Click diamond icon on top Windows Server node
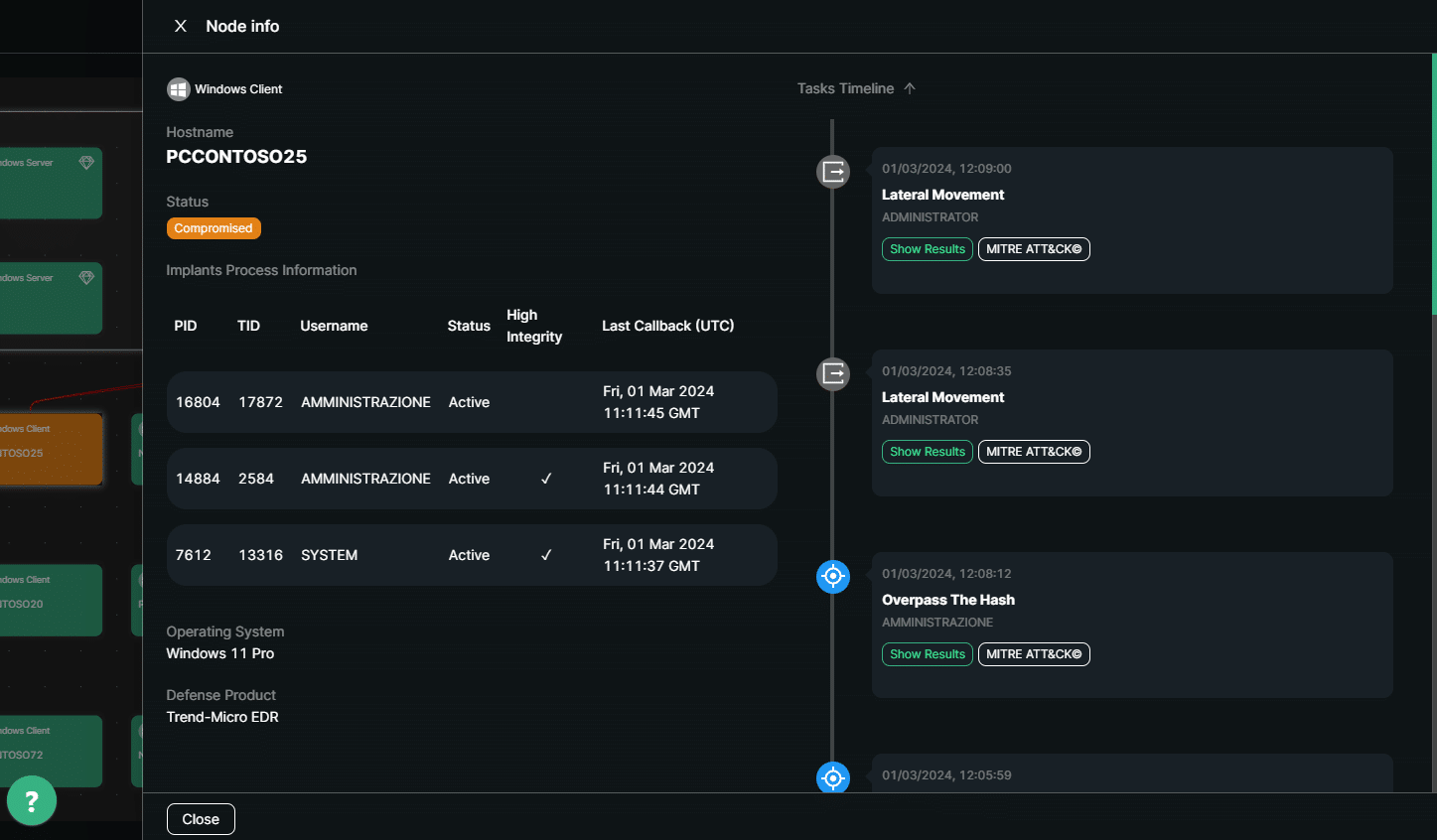The width and height of the screenshot is (1437, 840). (86, 163)
